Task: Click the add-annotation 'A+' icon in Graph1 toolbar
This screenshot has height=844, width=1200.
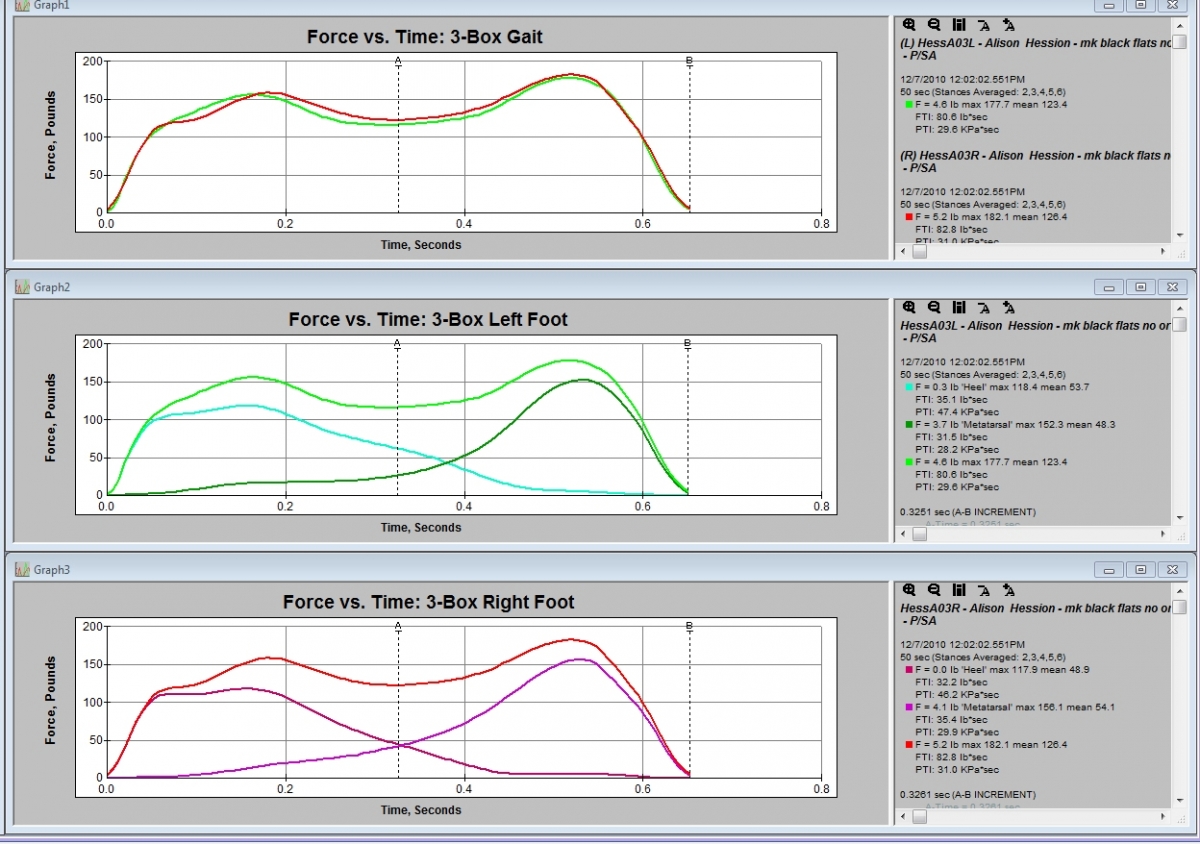Action: click(1009, 25)
